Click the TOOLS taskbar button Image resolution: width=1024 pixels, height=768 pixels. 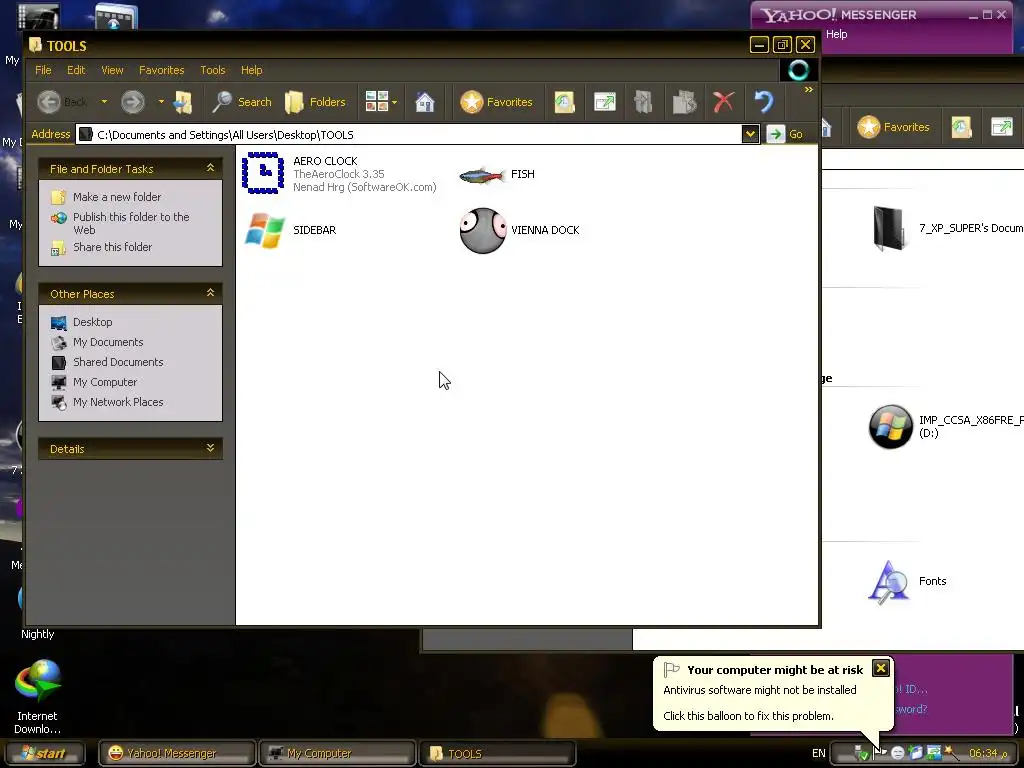click(x=498, y=753)
